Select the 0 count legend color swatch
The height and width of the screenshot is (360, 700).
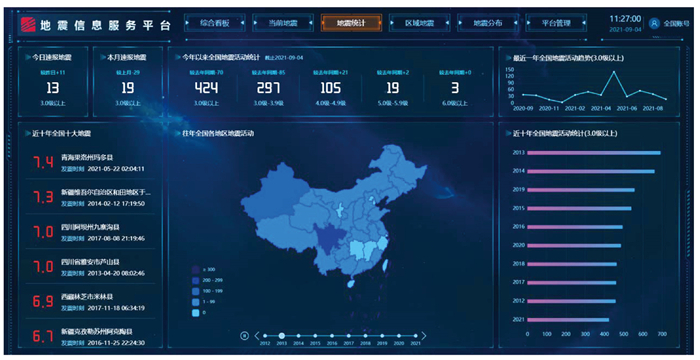[196, 313]
